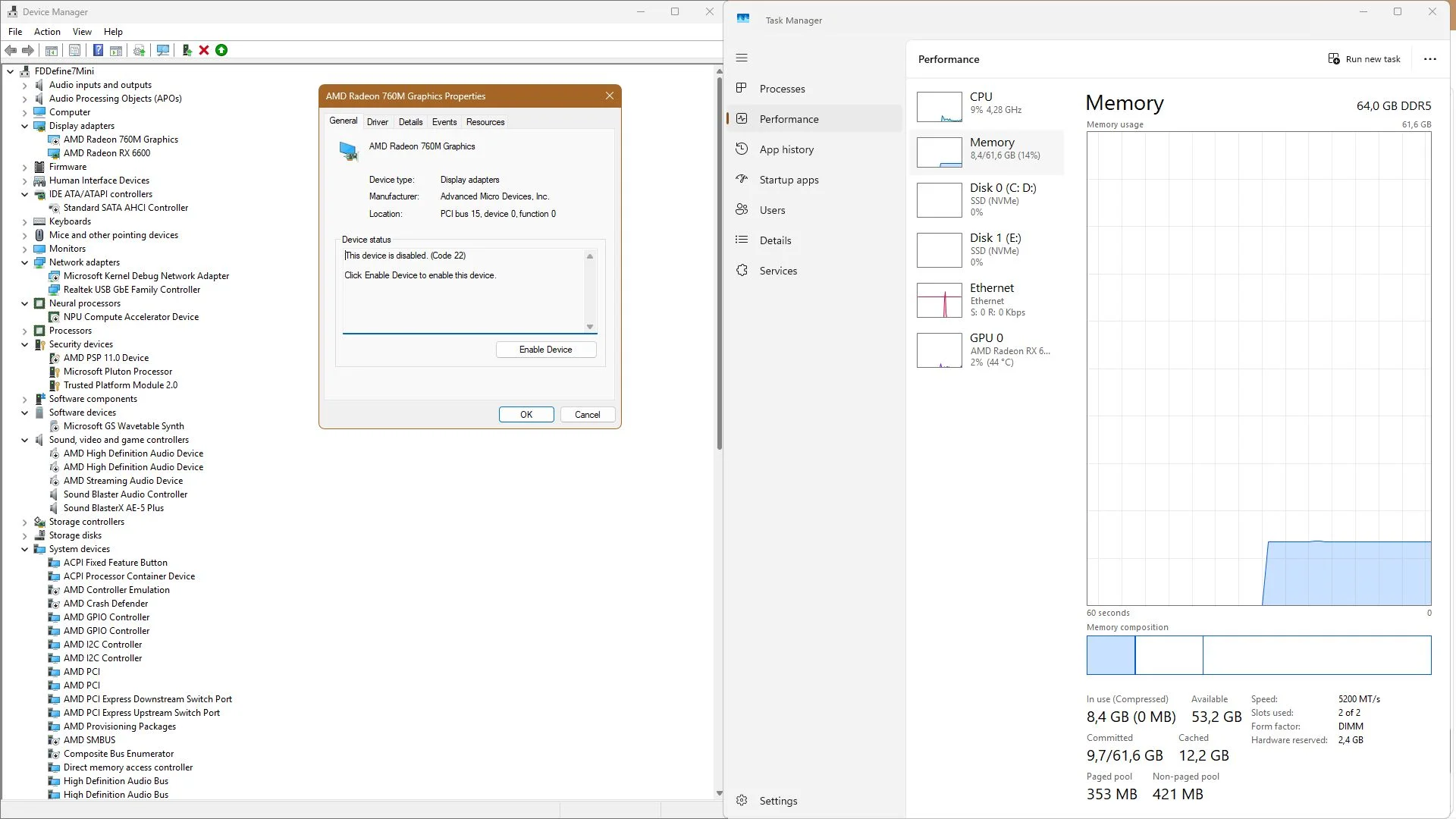
Task: Switch to the Events tab in Properties dialog
Action: pos(444,122)
